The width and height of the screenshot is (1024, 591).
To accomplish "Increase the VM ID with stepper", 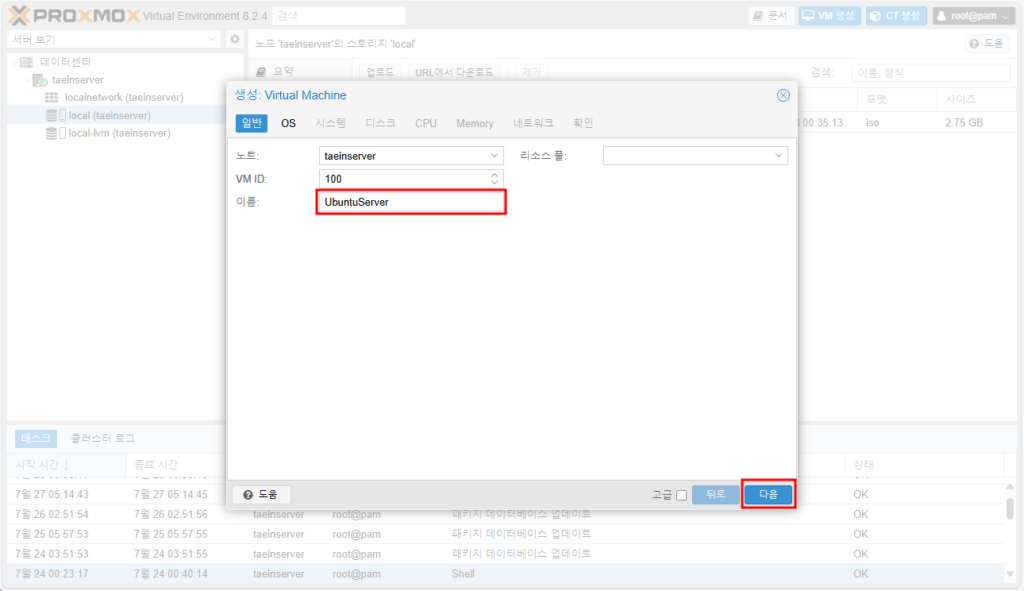I will [494, 175].
